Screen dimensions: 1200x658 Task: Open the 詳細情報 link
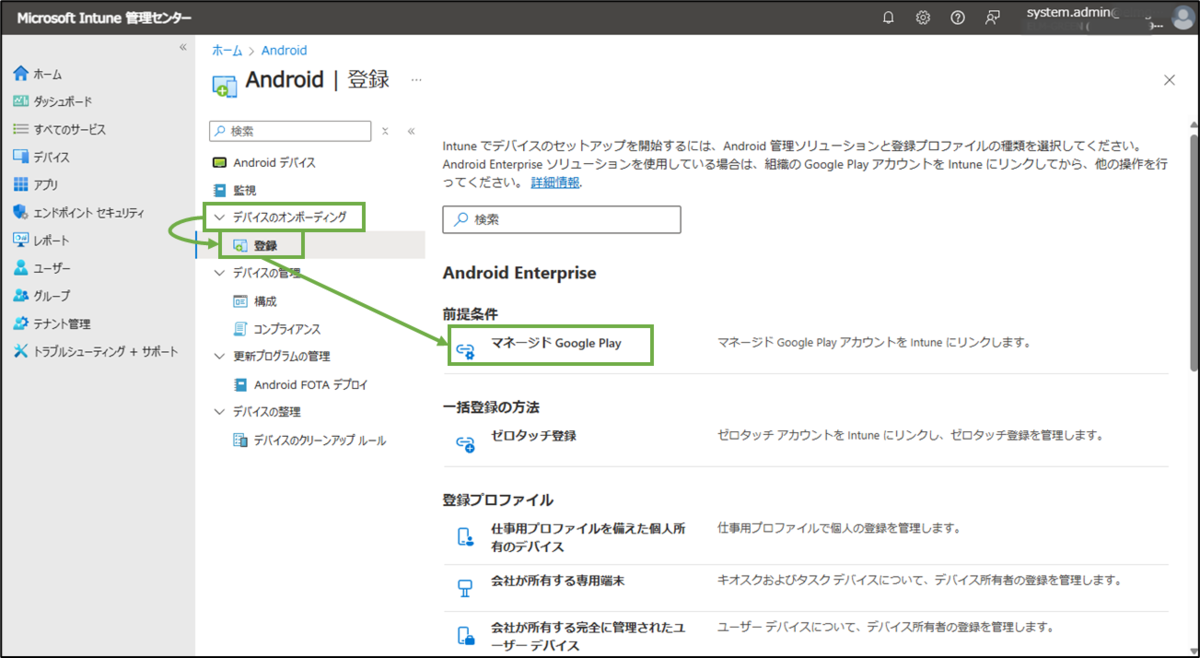click(555, 183)
